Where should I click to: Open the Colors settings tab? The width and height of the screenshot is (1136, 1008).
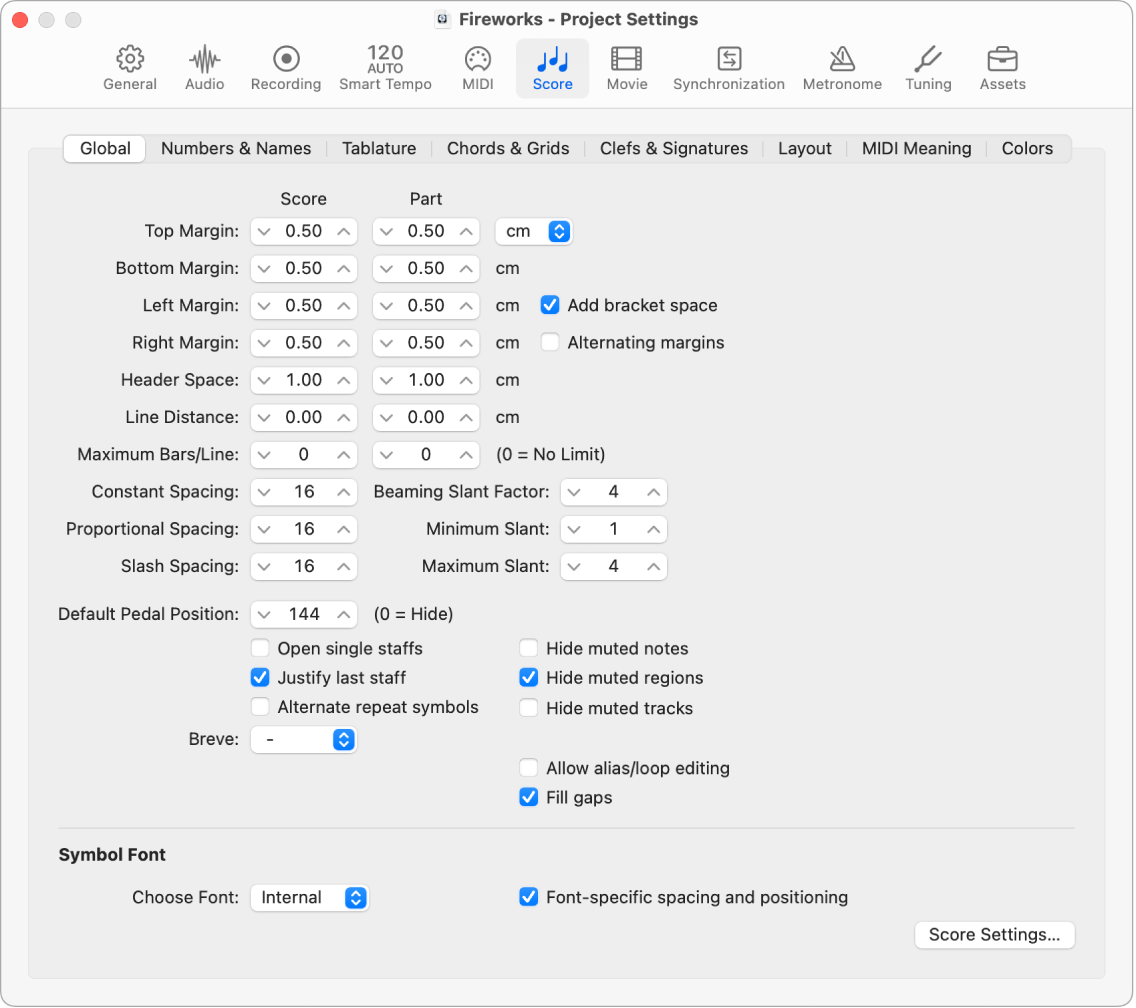(x=1027, y=148)
